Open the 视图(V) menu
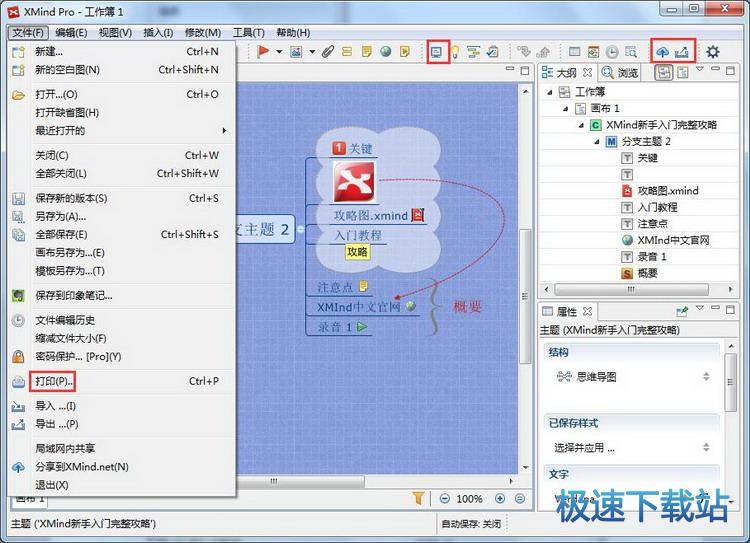 click(x=115, y=33)
